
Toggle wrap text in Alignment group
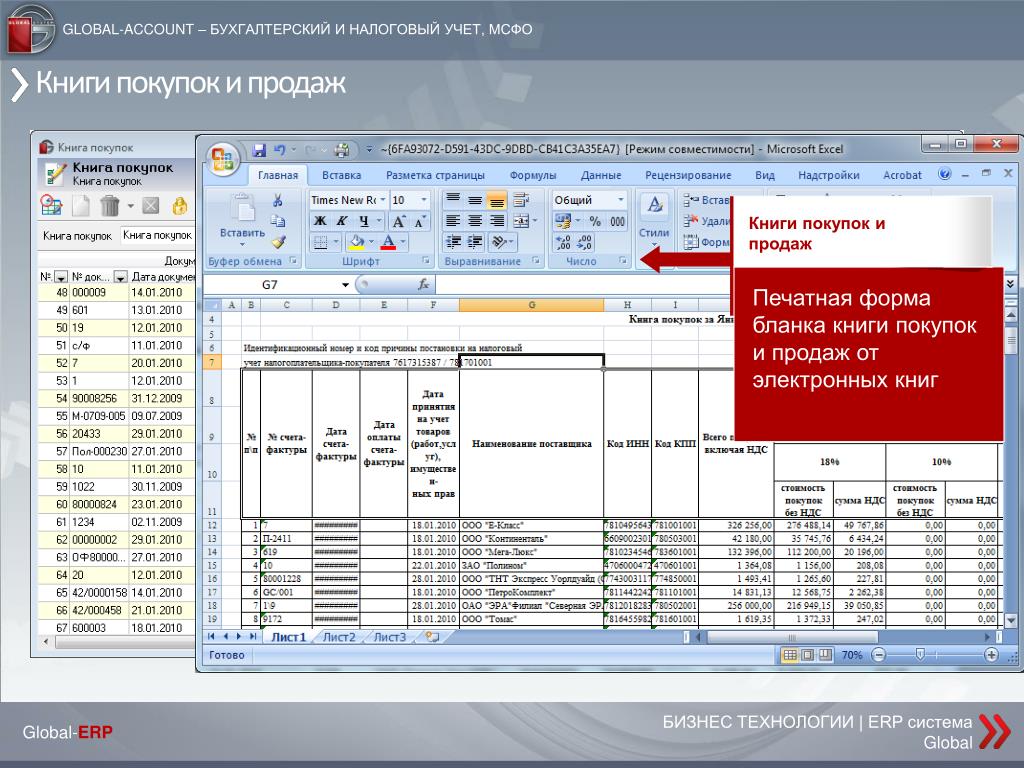[520, 200]
